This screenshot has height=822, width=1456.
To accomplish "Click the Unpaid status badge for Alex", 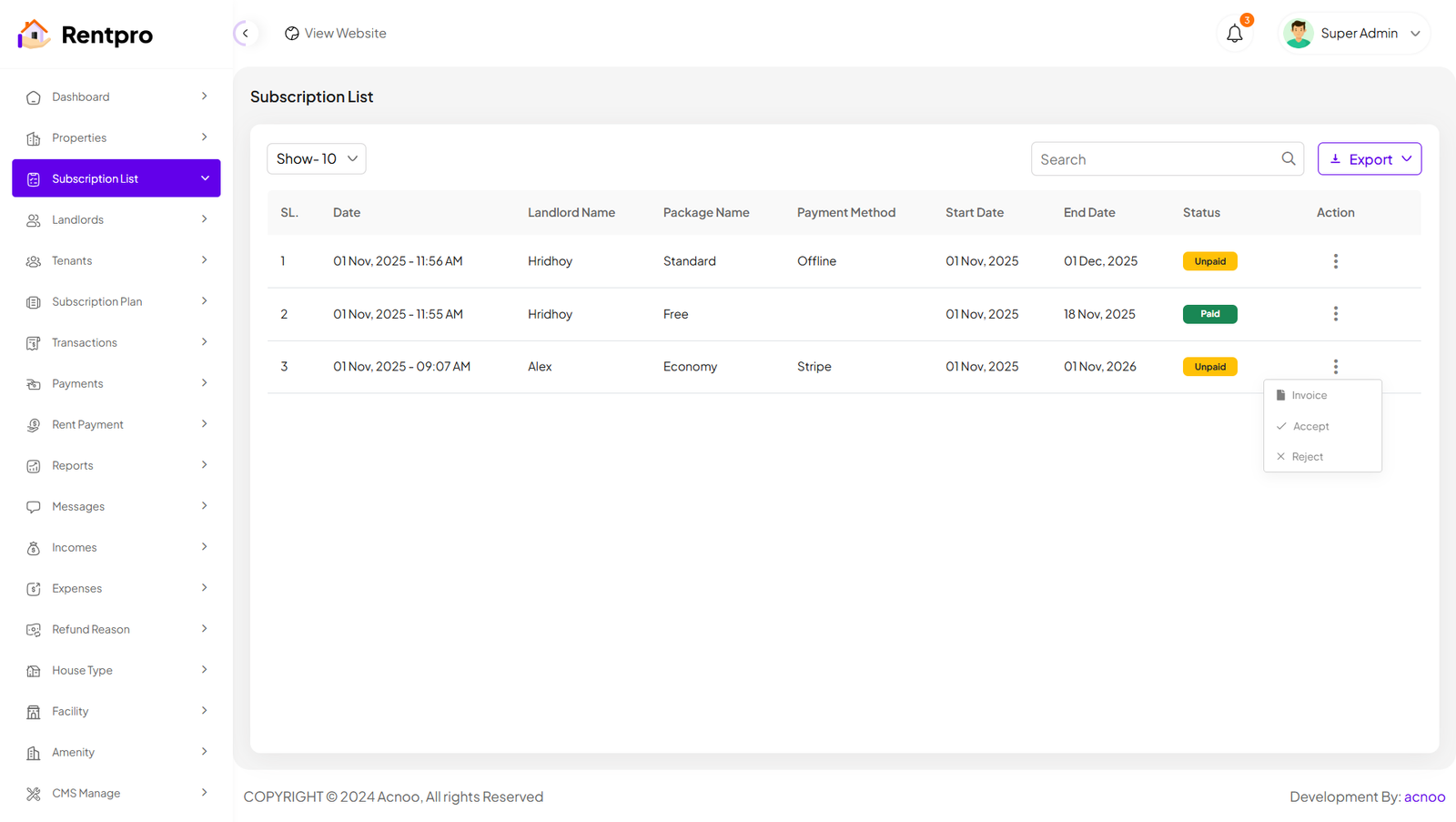I will [1209, 367].
